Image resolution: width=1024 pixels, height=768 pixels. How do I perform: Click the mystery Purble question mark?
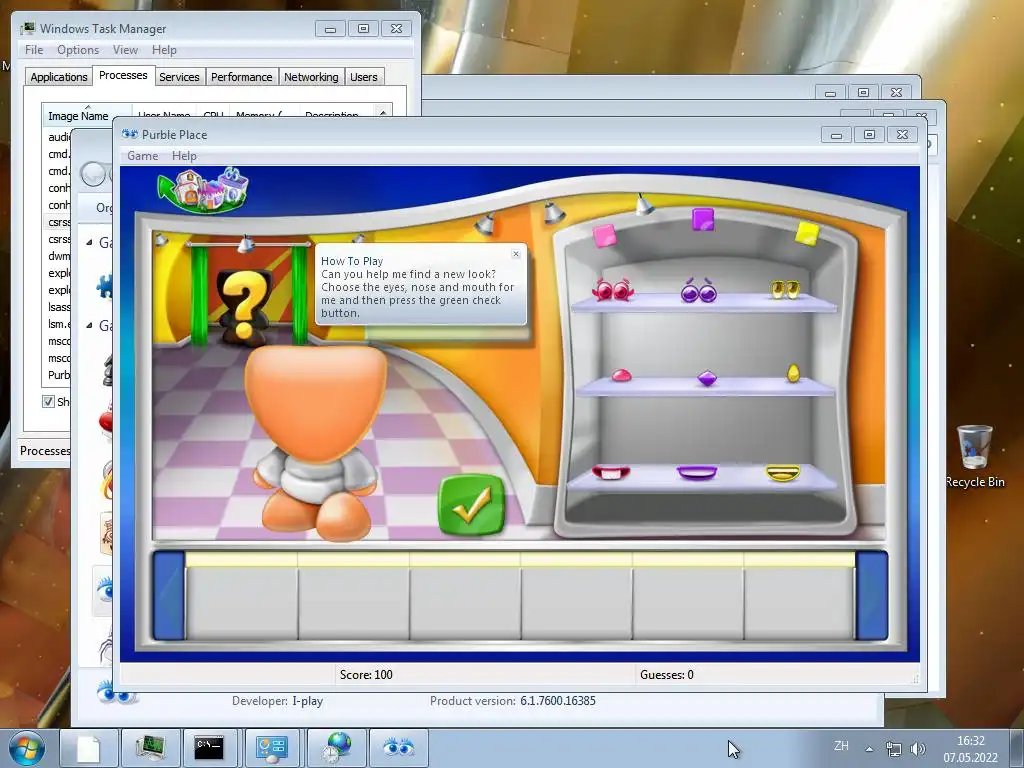pyautogui.click(x=244, y=306)
